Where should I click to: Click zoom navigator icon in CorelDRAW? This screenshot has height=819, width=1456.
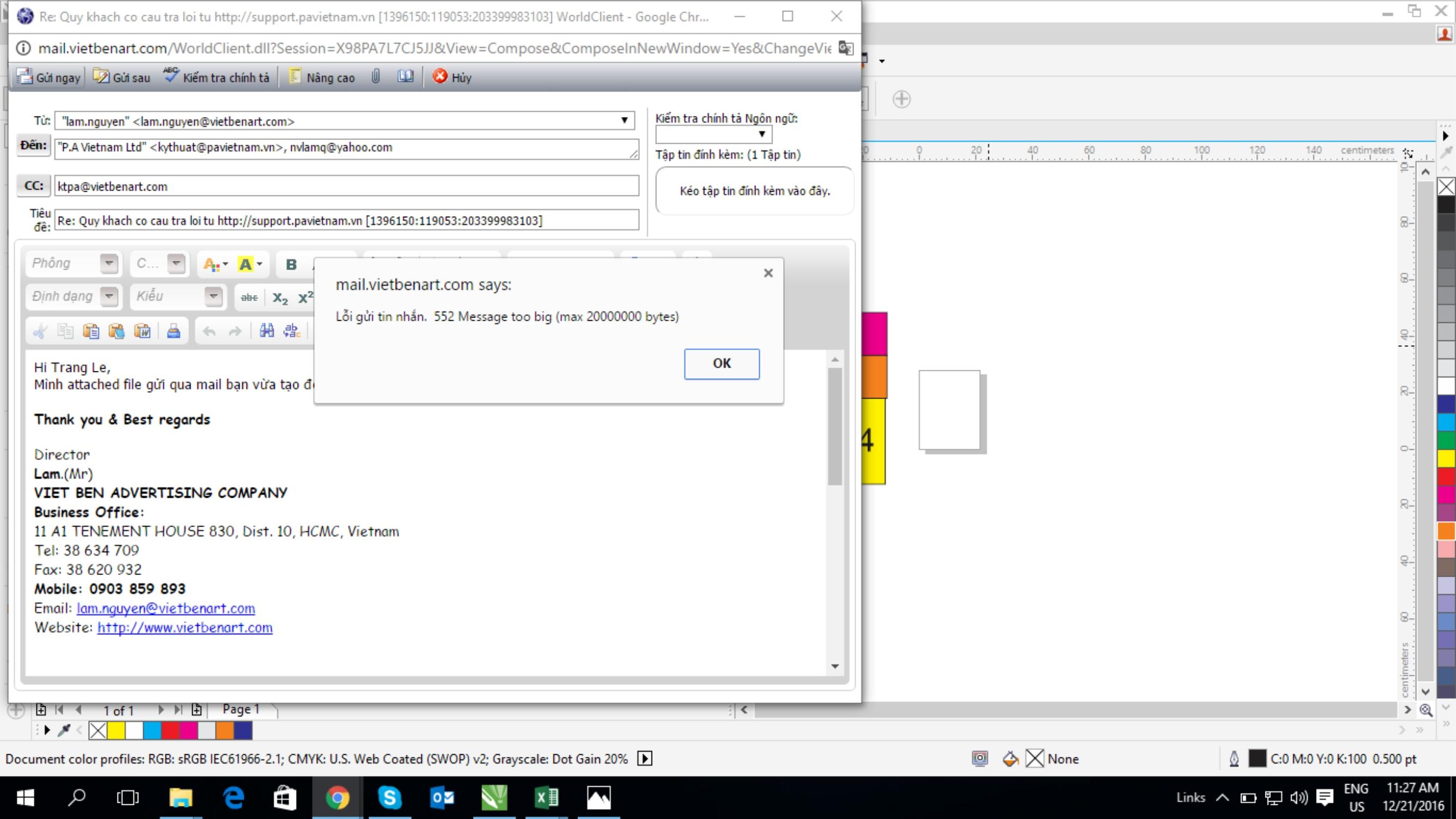pyautogui.click(x=1426, y=710)
